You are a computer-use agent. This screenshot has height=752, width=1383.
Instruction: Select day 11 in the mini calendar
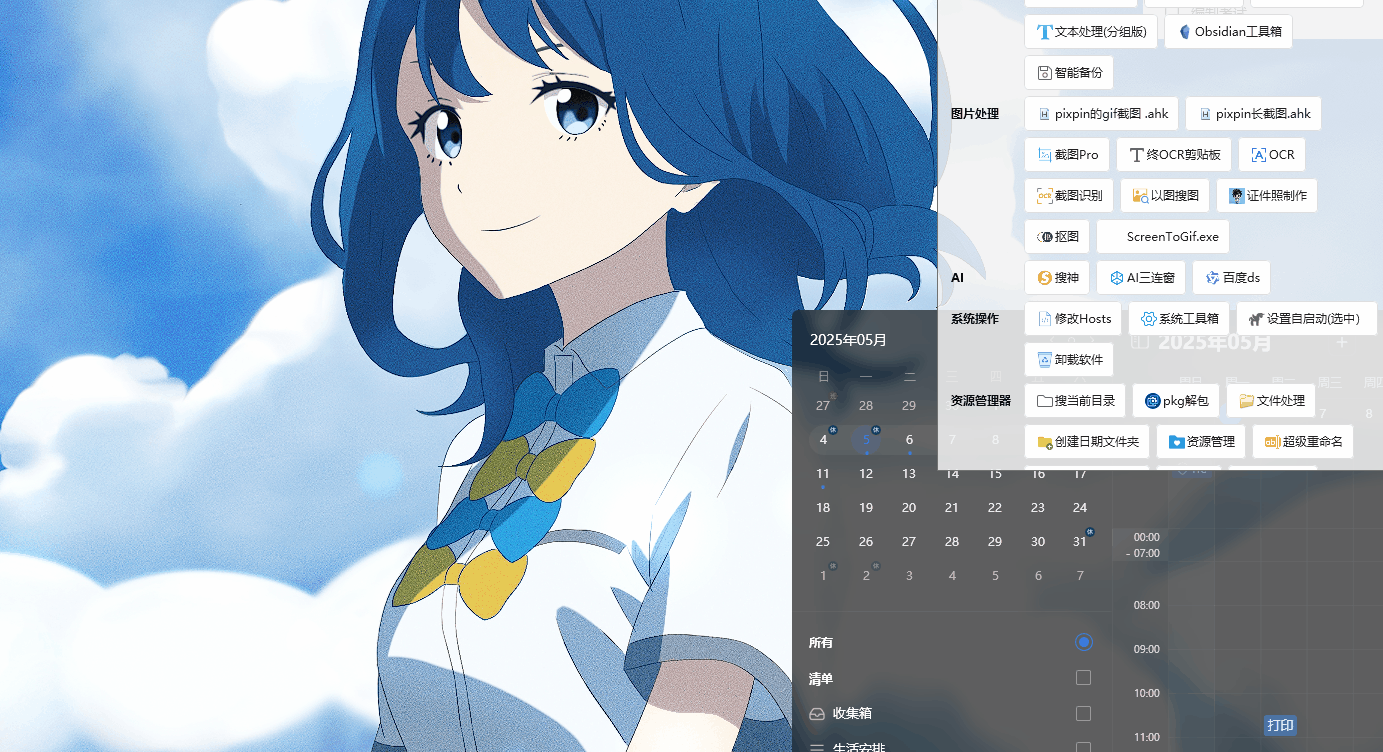pos(823,474)
